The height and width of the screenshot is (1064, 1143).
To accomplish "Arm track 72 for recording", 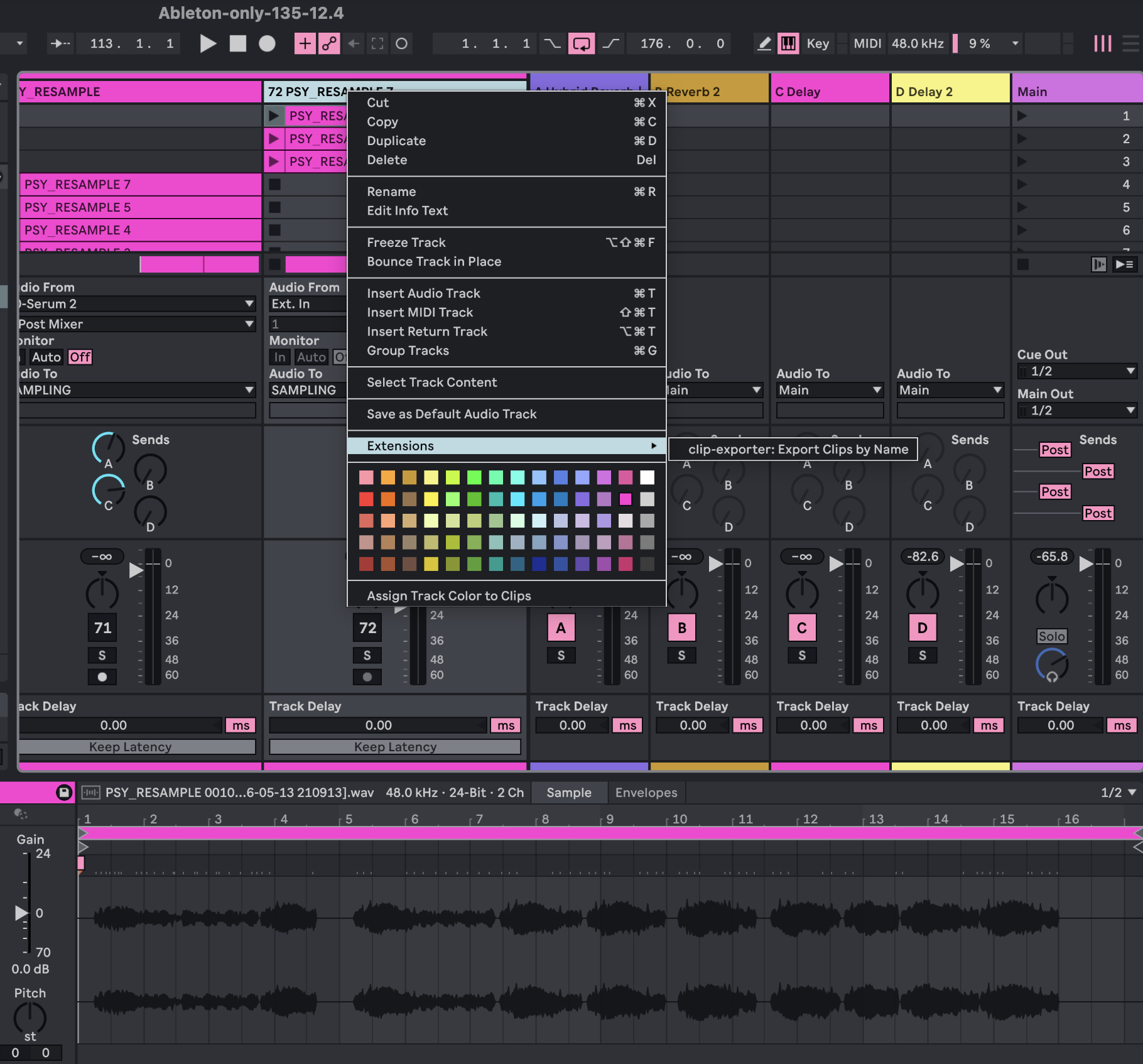I will pos(367,676).
